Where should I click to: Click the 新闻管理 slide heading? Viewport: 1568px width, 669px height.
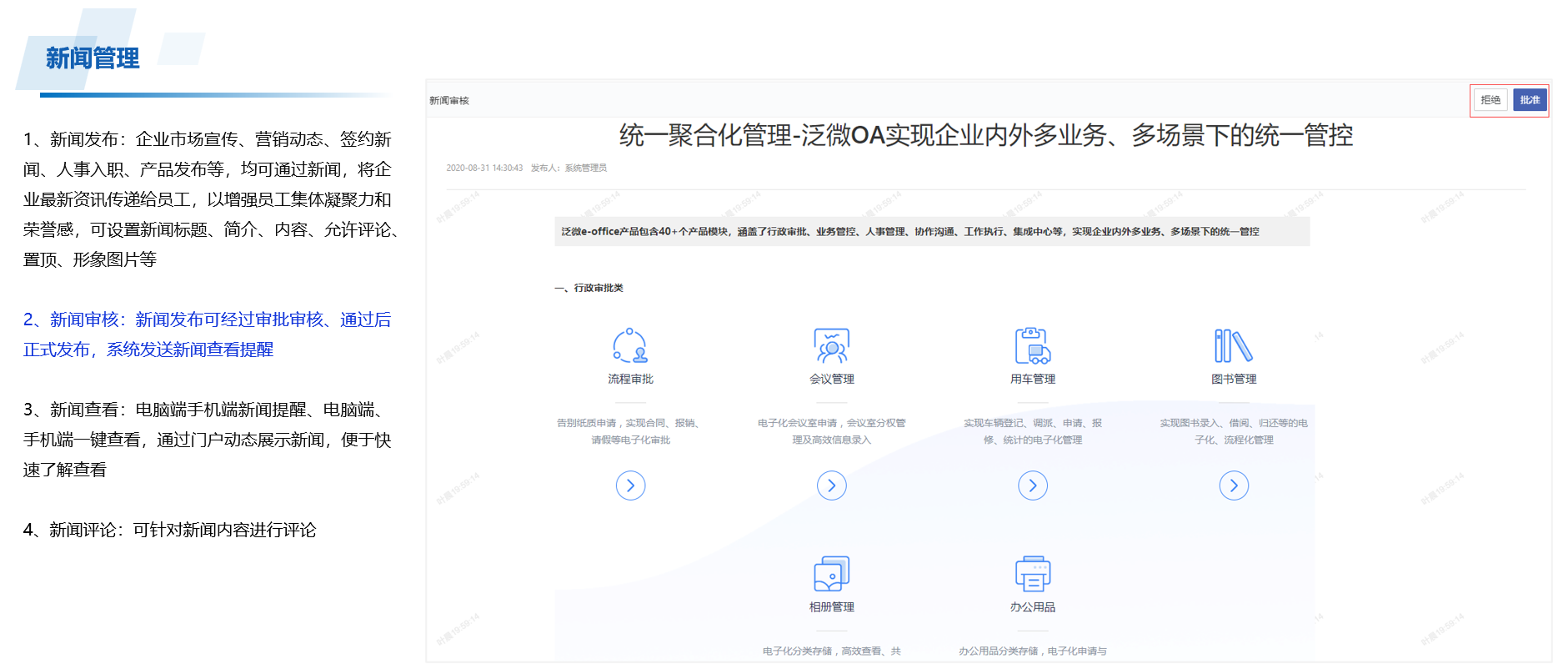93,58
